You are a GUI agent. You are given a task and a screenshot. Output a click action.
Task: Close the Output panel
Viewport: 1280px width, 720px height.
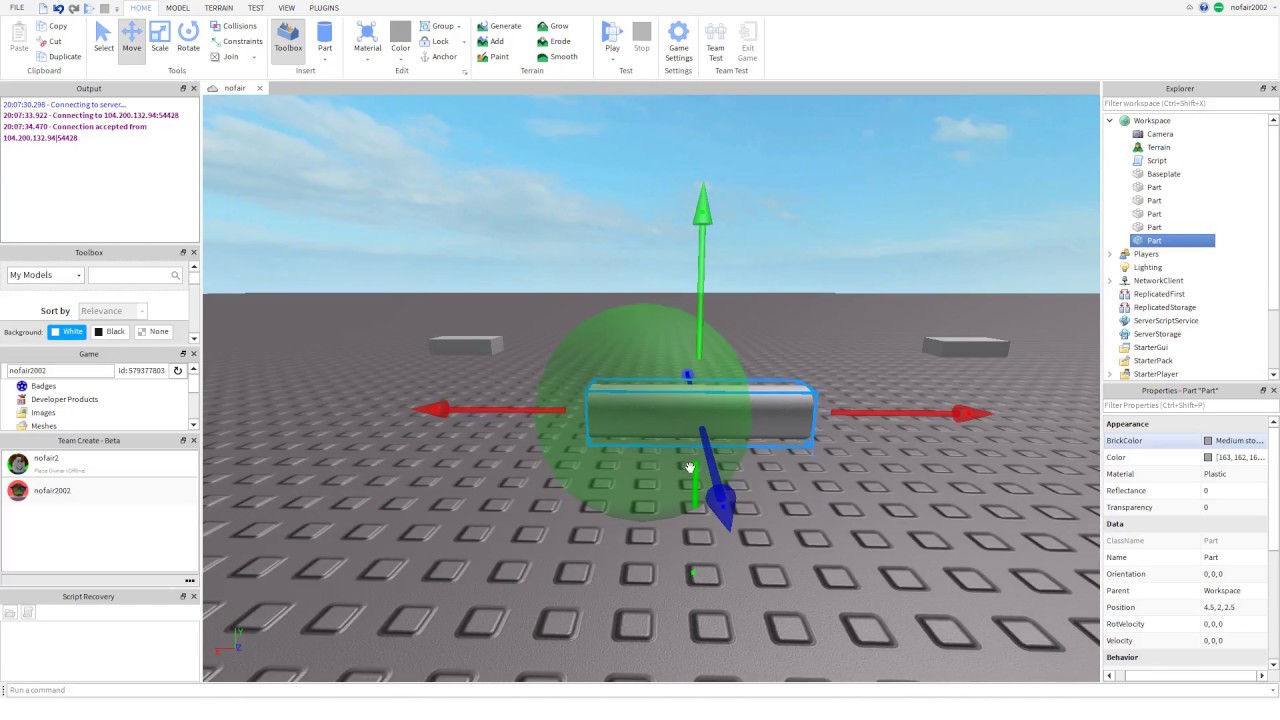point(193,88)
